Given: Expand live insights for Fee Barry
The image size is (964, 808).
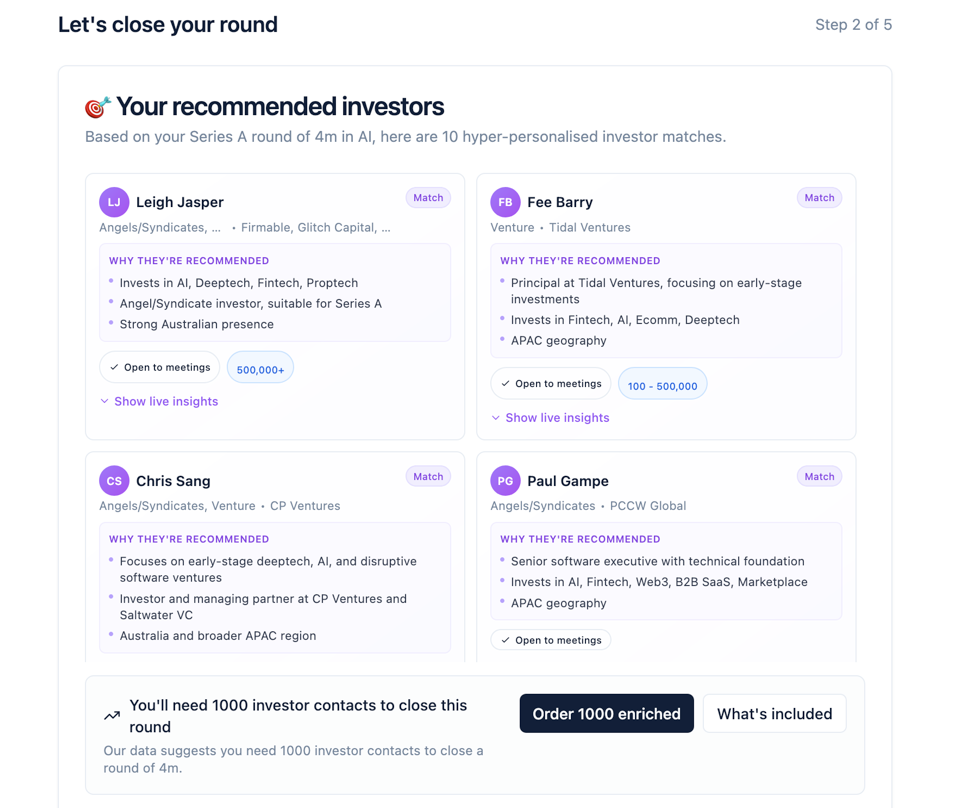Looking at the screenshot, I should click(x=550, y=418).
